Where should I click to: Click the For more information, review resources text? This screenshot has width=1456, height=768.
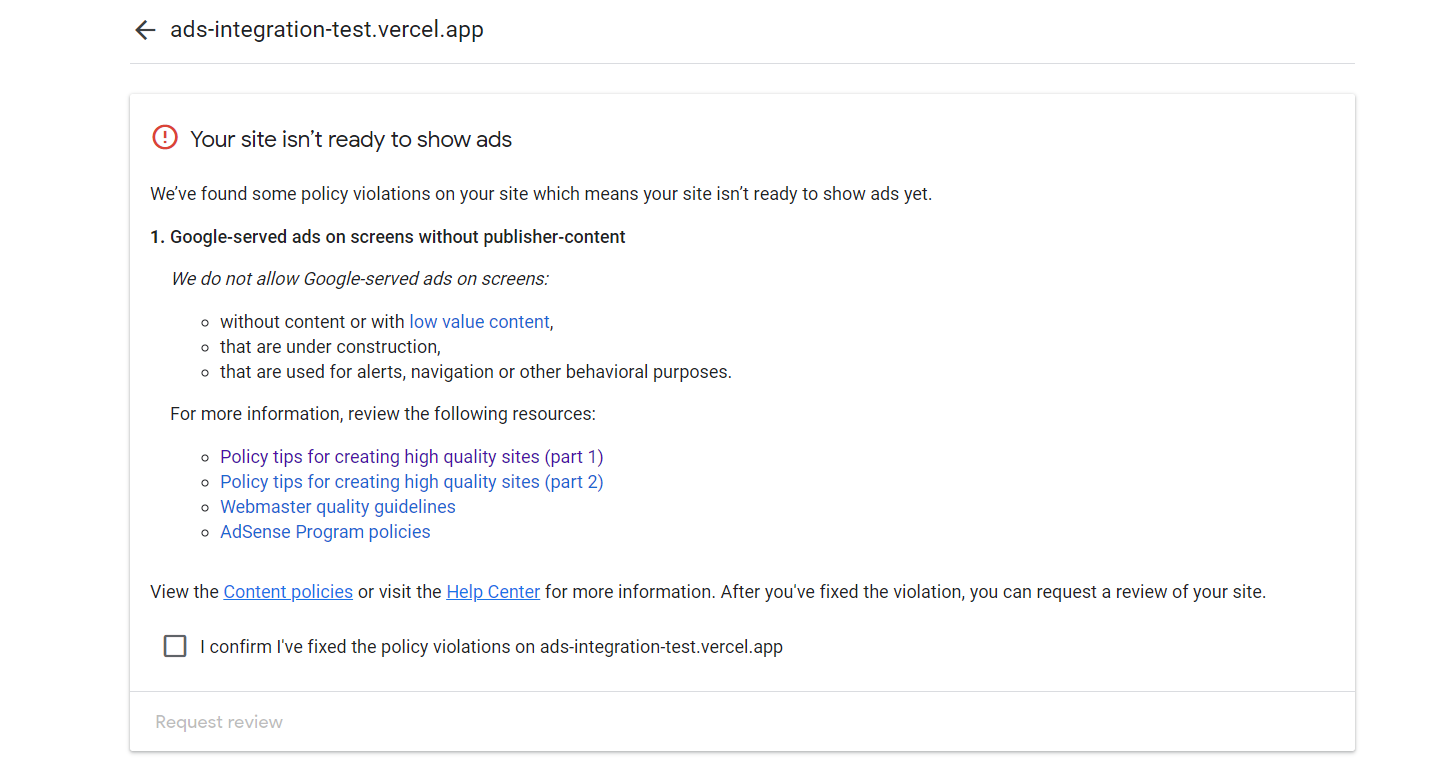coord(383,414)
